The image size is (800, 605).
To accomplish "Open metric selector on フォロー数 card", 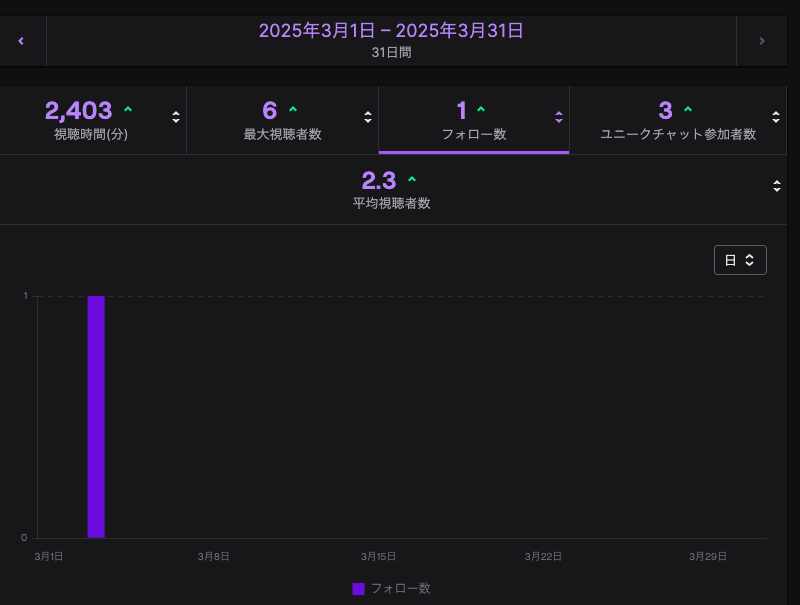I will point(559,117).
